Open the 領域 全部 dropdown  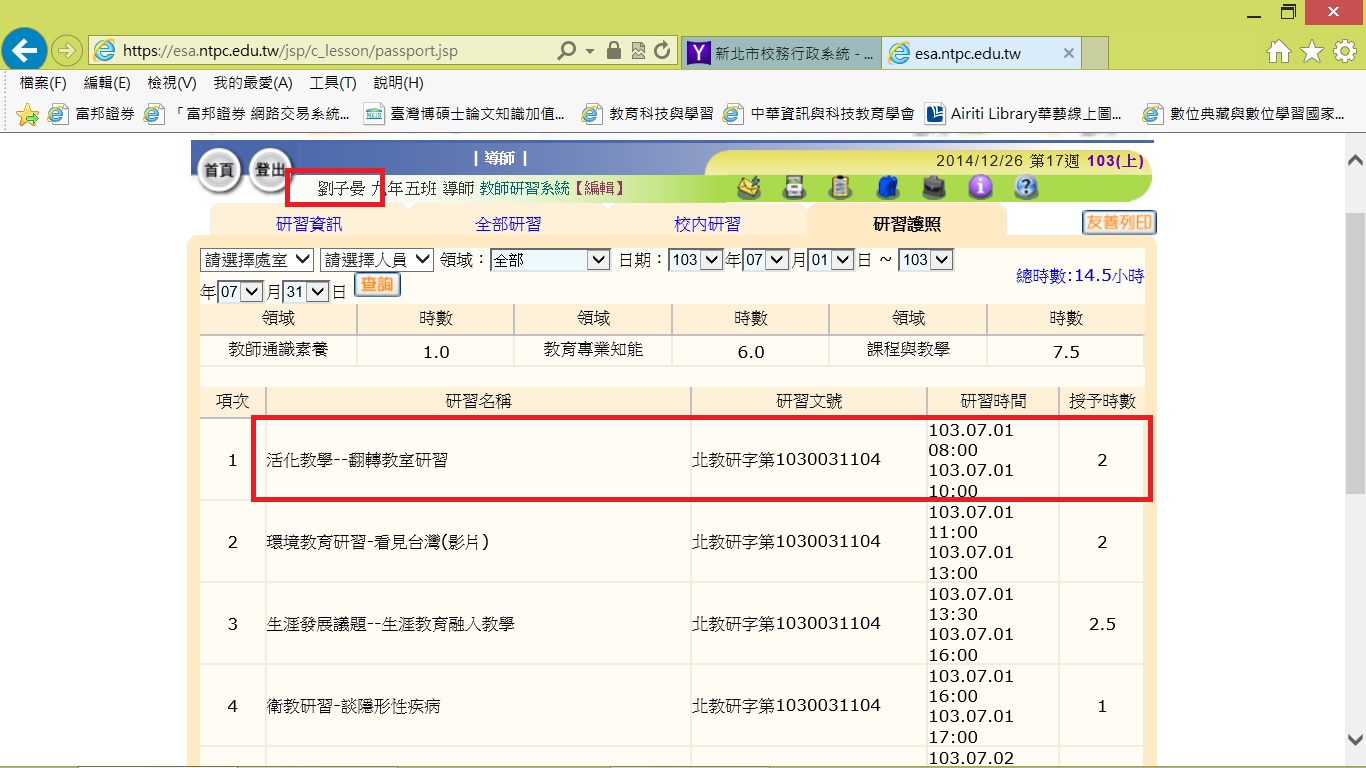(550, 260)
